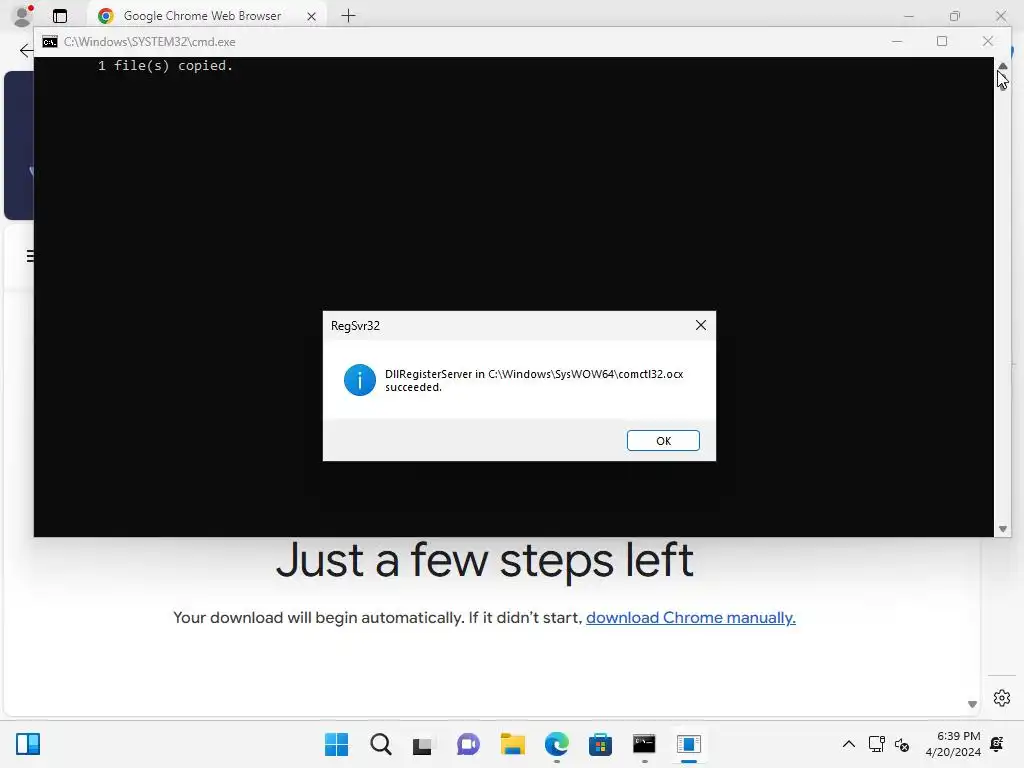Viewport: 1024px width, 768px height.
Task: Click the 'Just a few steps left' heading
Action: pos(485,560)
